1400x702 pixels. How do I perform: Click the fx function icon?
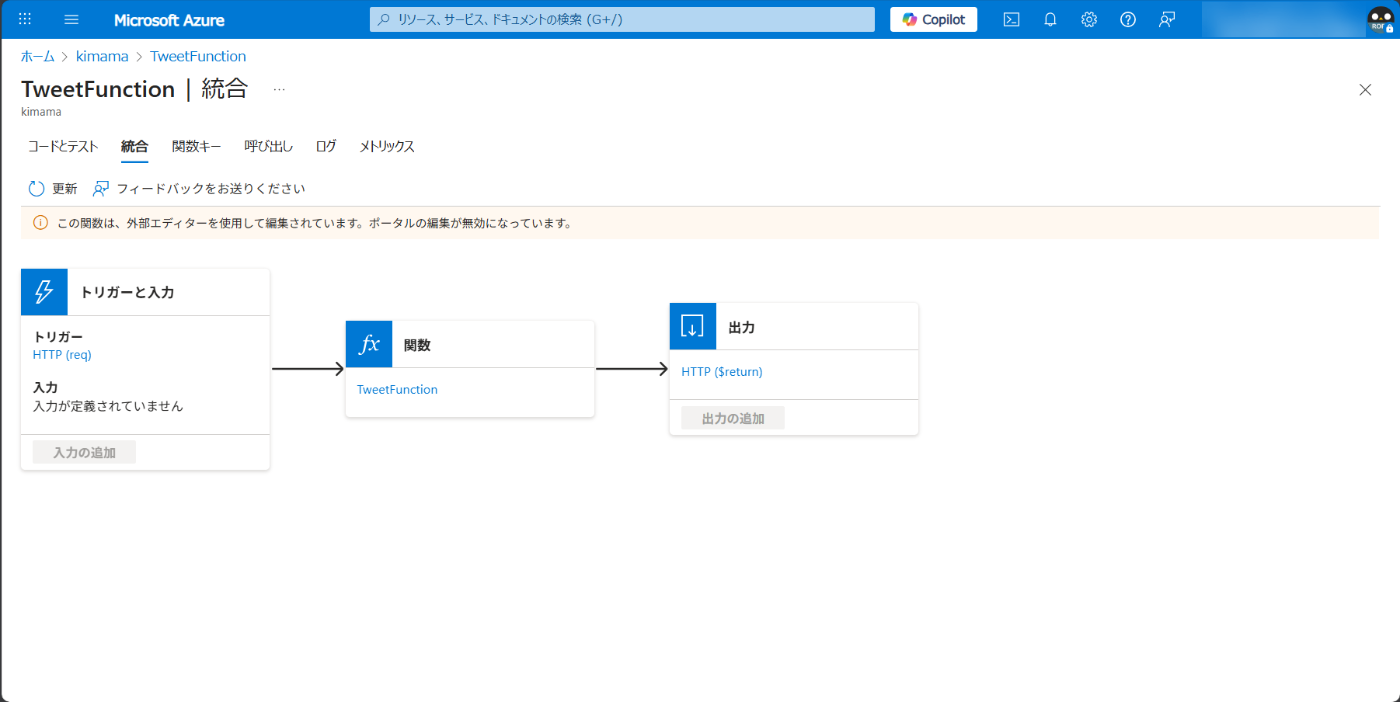[369, 344]
